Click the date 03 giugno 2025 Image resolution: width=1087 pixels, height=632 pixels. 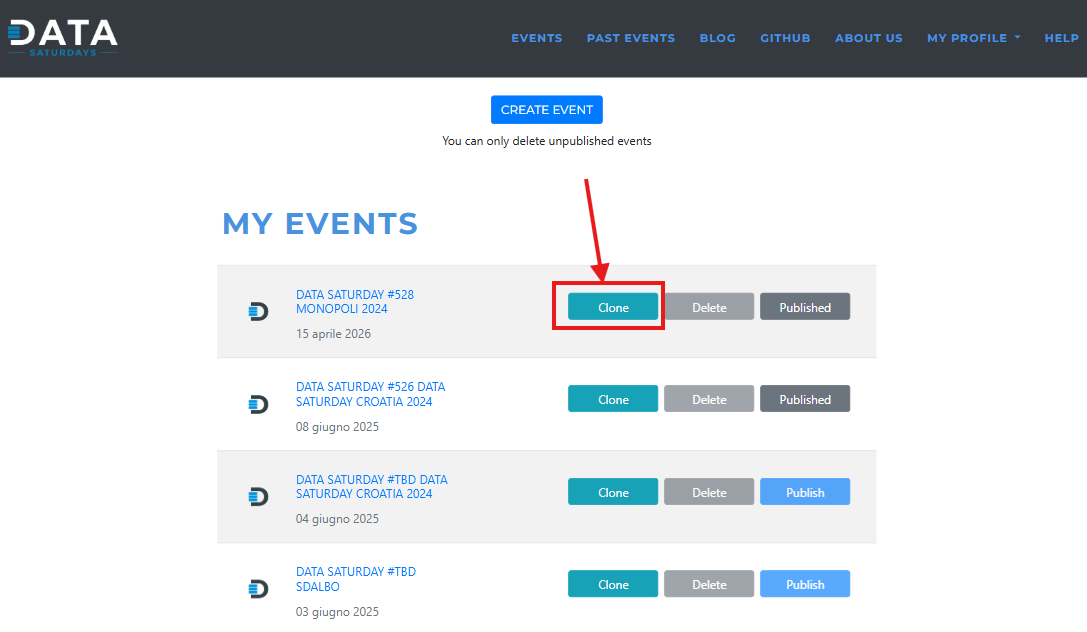pyautogui.click(x=338, y=612)
